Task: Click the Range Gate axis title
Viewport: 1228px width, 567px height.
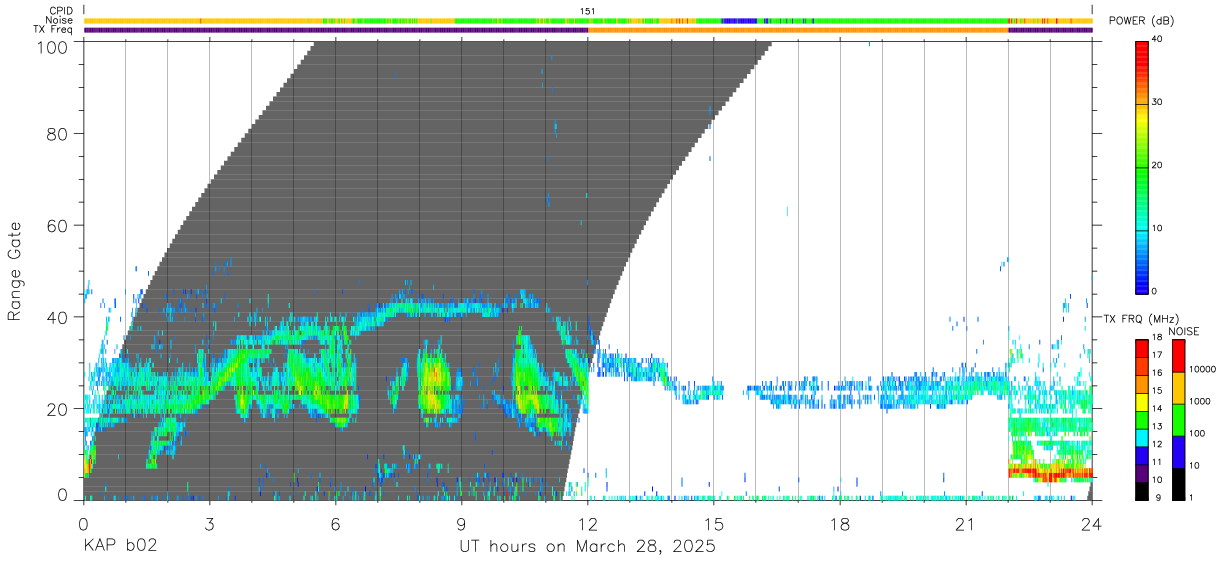Action: [15, 271]
